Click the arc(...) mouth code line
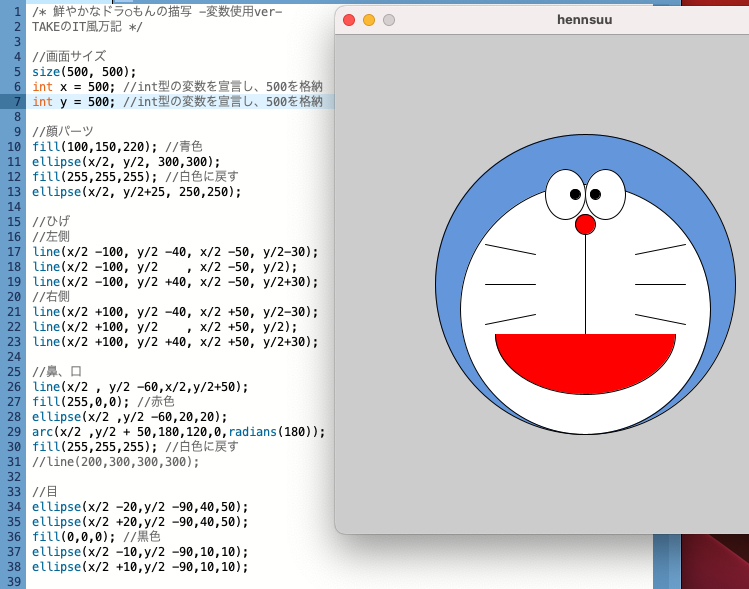The image size is (749, 589). 179,432
